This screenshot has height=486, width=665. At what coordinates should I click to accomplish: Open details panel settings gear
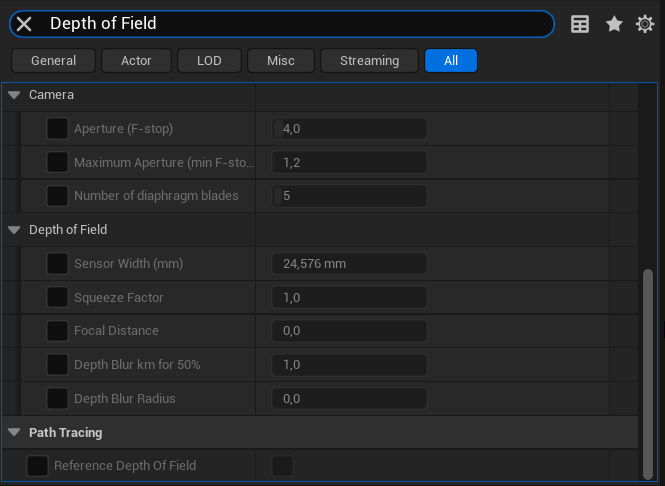point(645,24)
